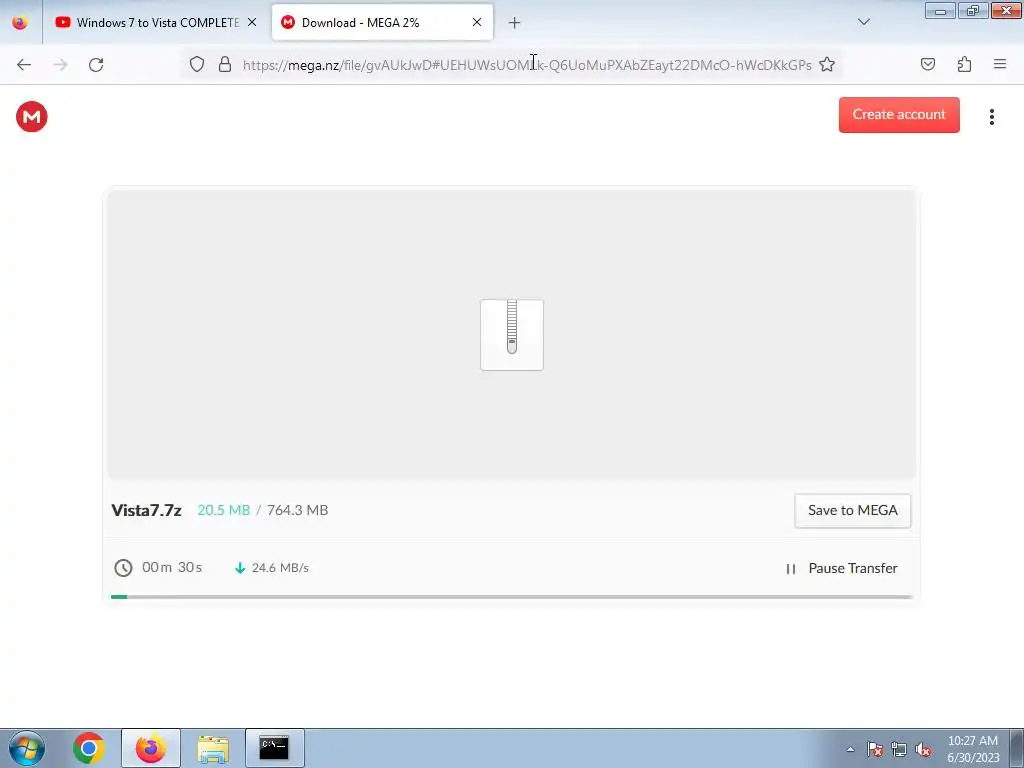
Task: Switch to the Windows 7 to Vista tab
Action: tap(157, 22)
